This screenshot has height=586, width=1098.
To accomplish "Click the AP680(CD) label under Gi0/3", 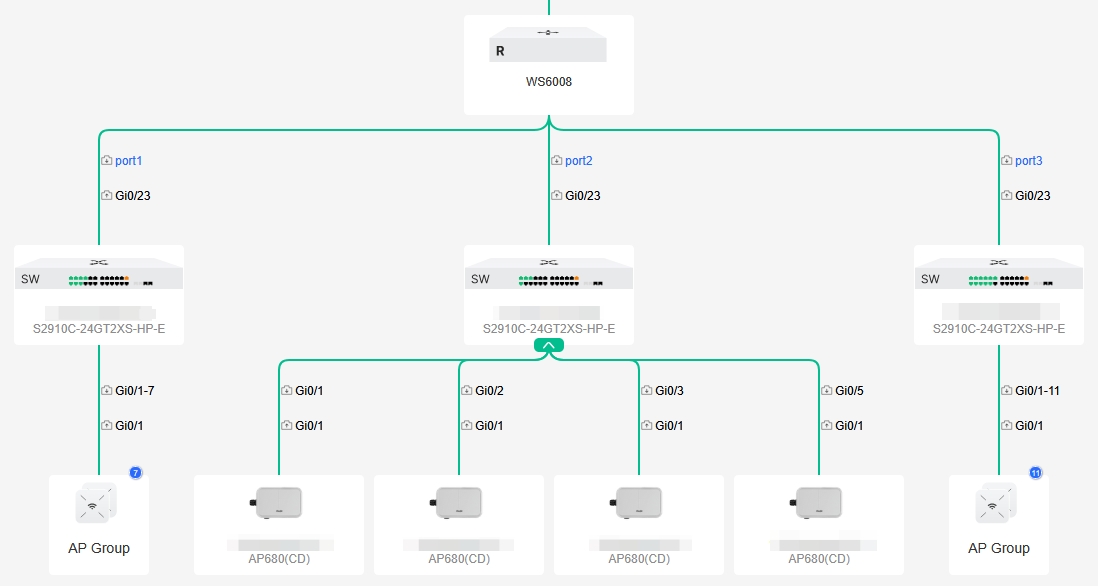I will point(639,559).
